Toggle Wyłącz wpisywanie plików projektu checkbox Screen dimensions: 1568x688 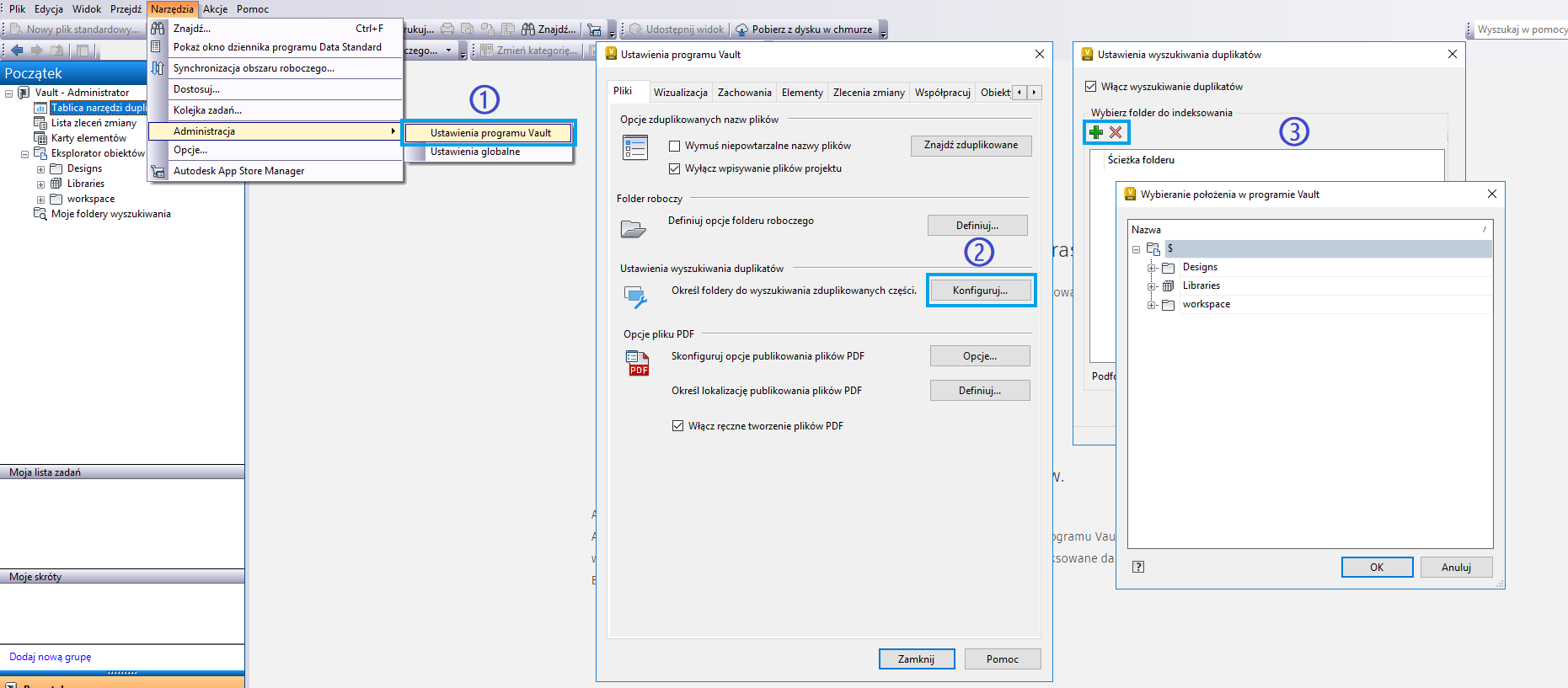click(674, 168)
